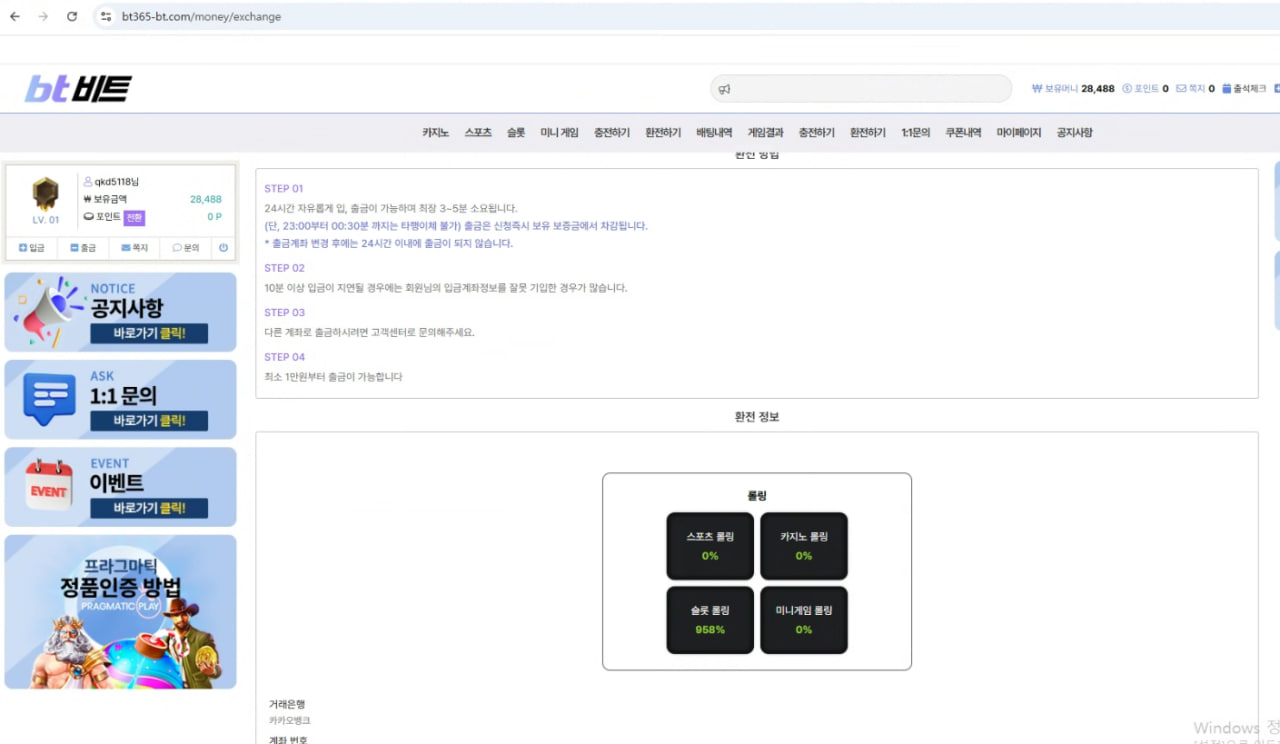
Task: Open 쿠폰내역 from the navigation bar
Action: coord(963,132)
